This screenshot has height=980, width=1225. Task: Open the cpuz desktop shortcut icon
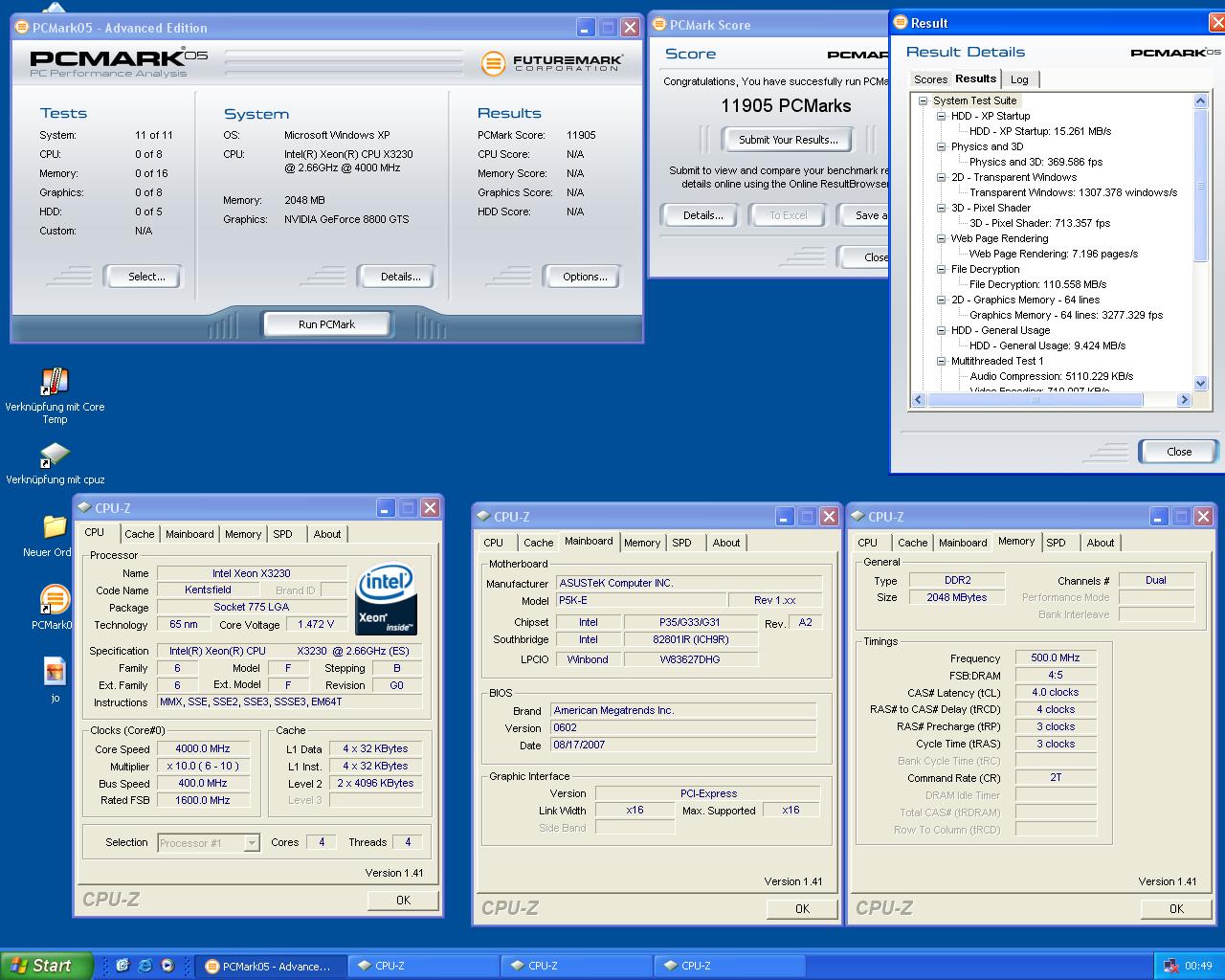[55, 456]
